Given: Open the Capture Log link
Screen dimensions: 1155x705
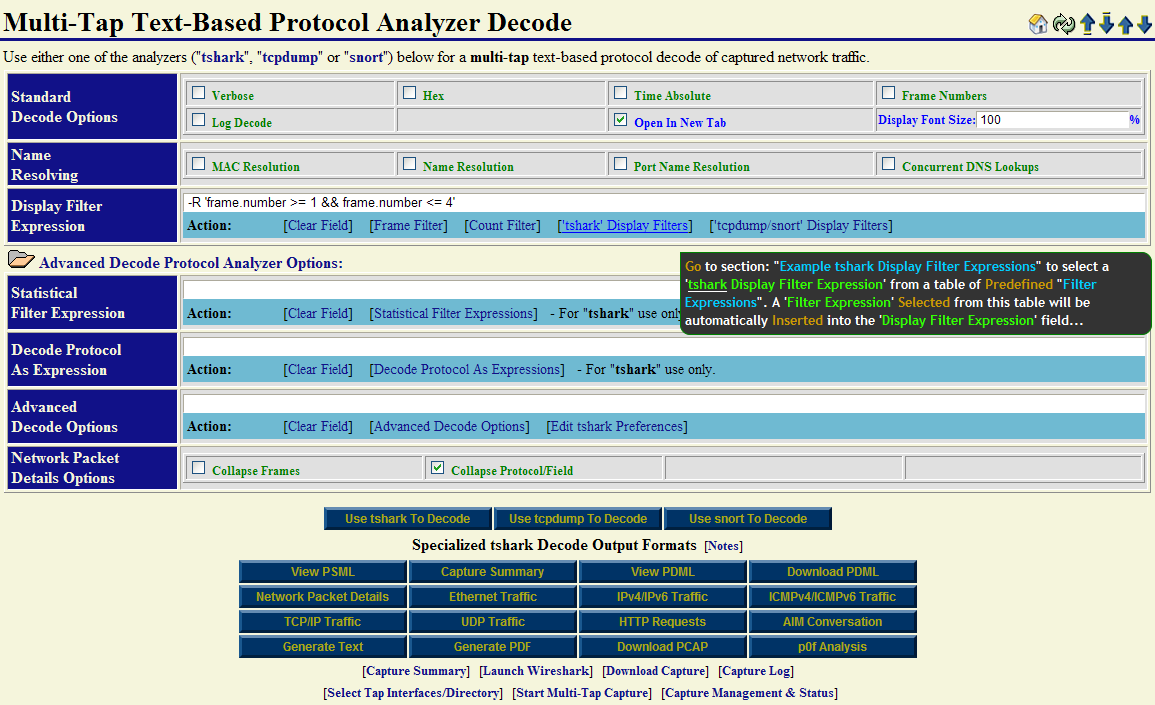Looking at the screenshot, I should [756, 671].
